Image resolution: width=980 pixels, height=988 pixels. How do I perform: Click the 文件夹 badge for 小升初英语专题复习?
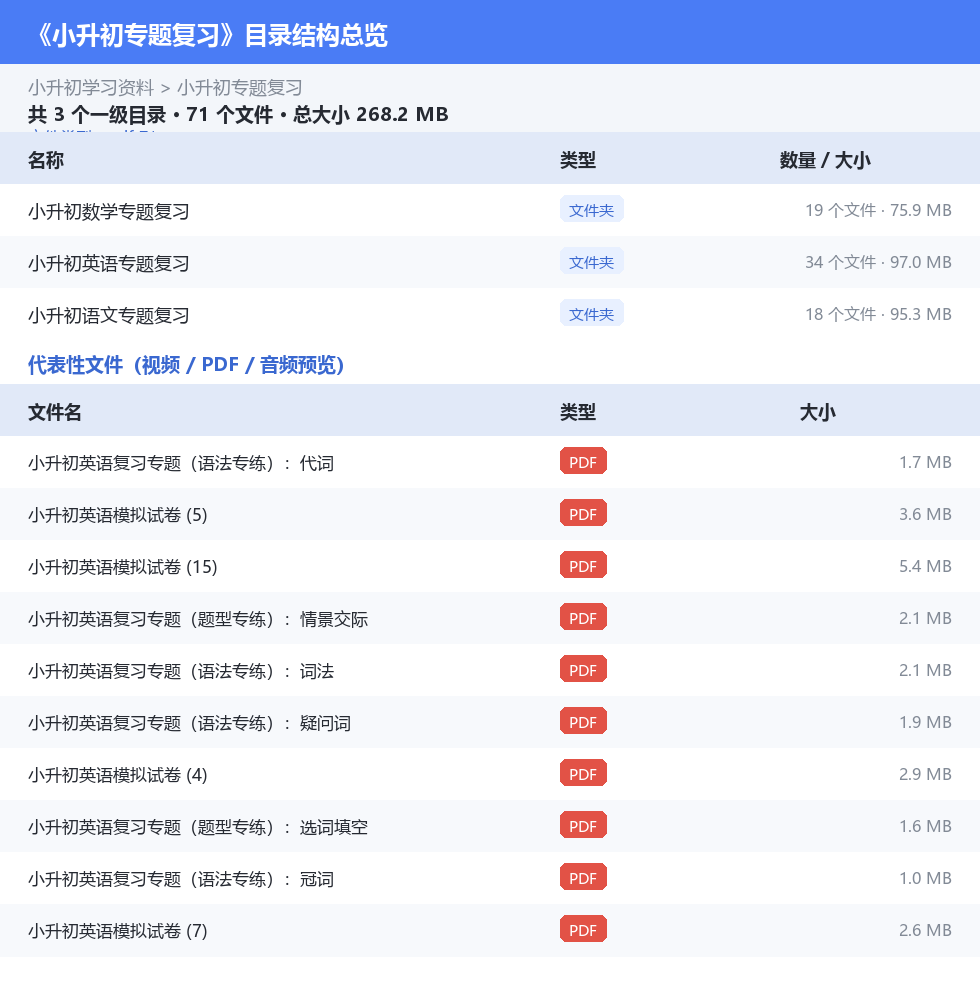591,261
